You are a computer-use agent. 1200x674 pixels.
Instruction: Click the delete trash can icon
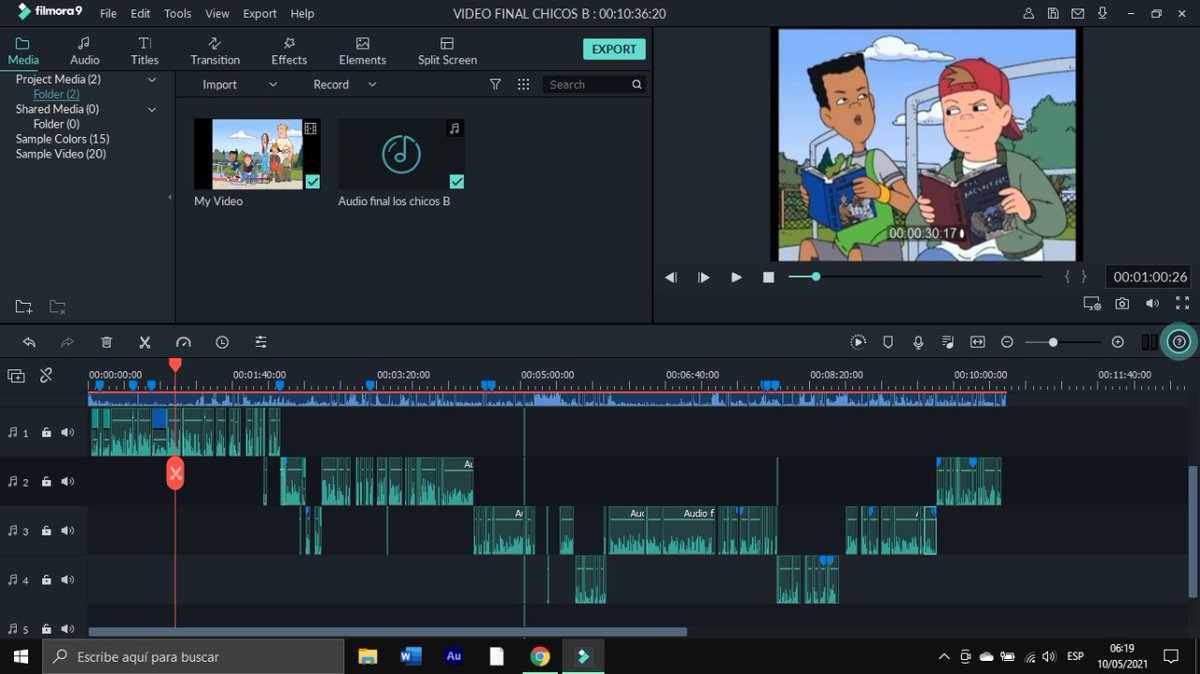coord(107,342)
